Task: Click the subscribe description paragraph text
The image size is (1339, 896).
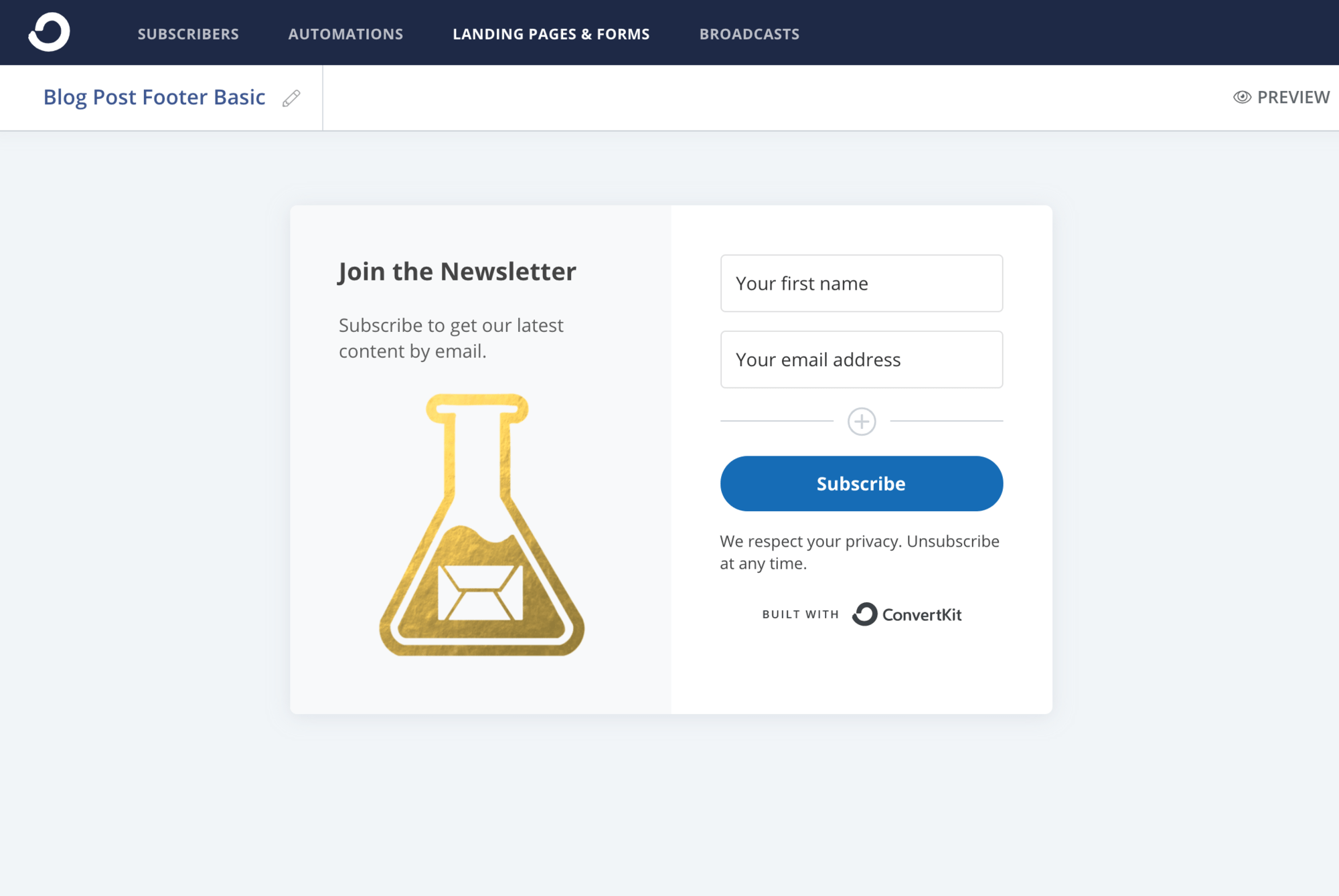Action: click(451, 338)
